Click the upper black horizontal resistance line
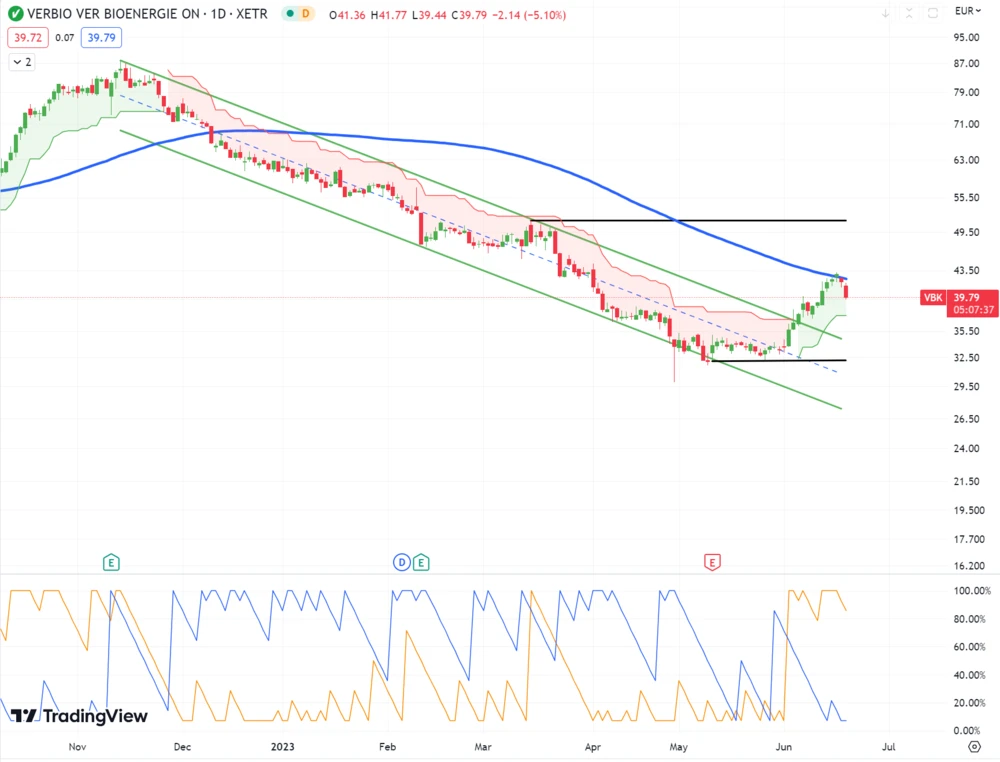Screen dimensions: 1000x762 point(700,220)
